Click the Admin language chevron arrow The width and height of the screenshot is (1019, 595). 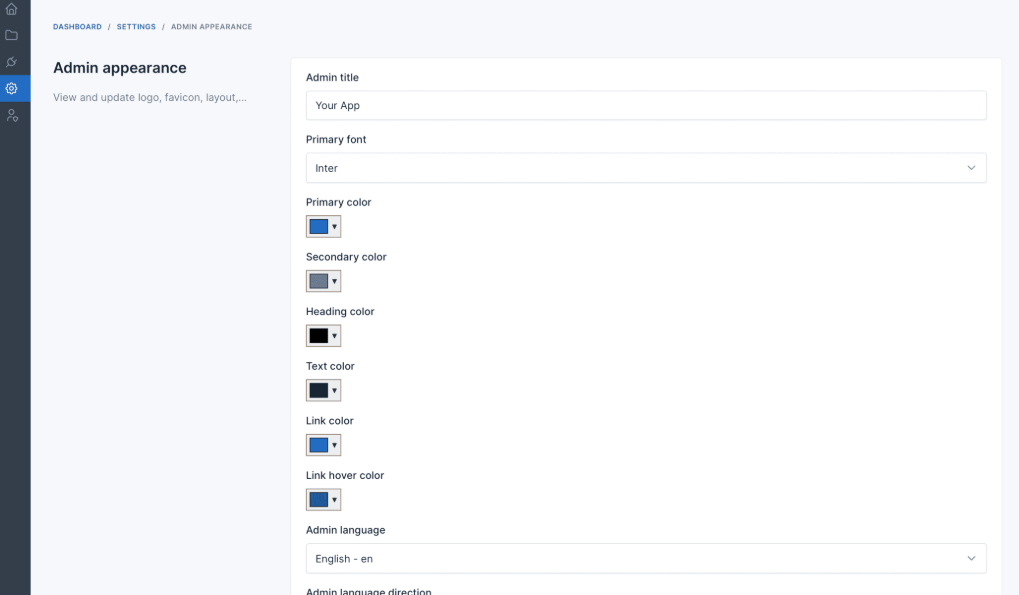(971, 559)
